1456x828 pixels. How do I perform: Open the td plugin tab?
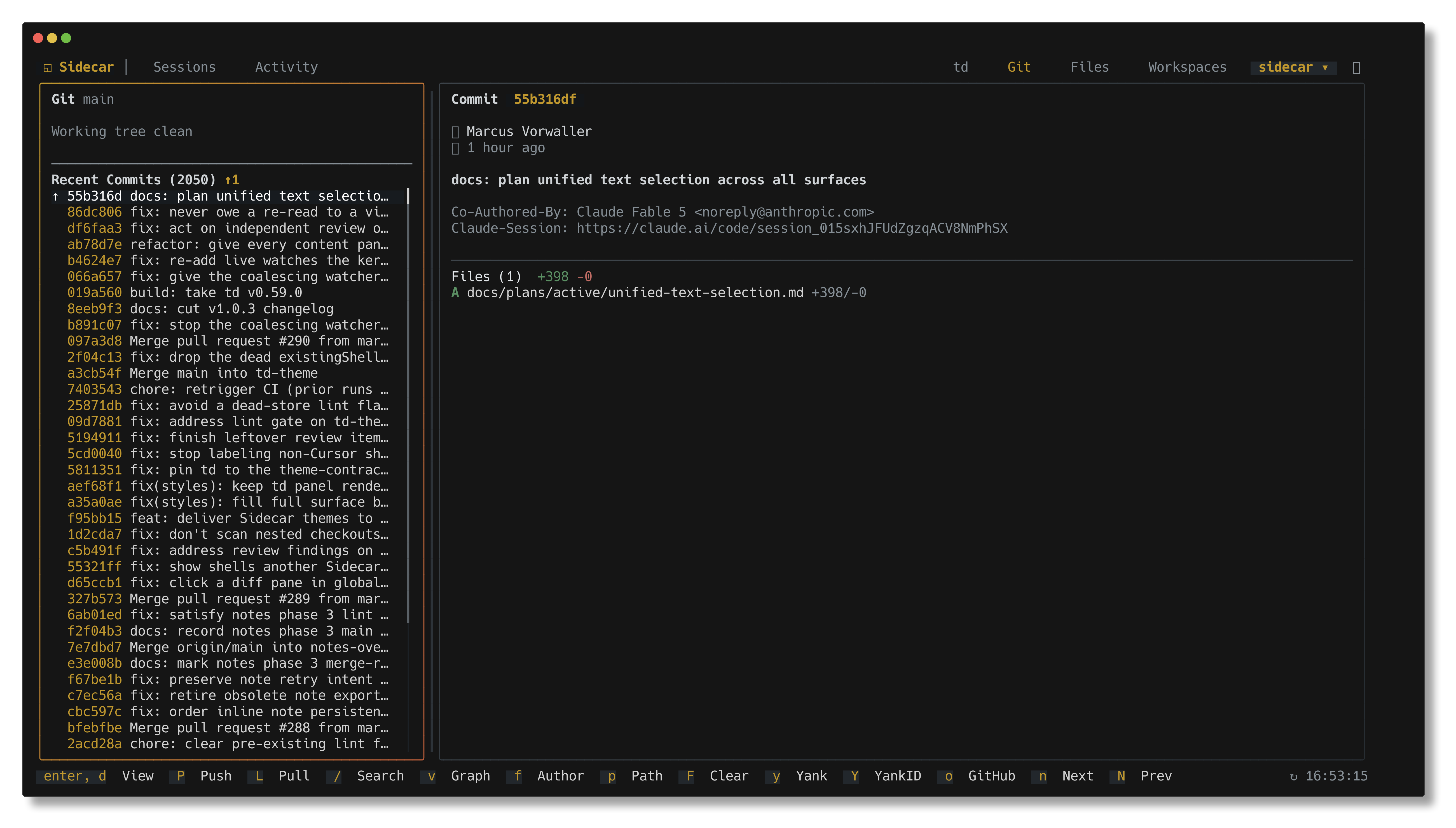click(960, 67)
